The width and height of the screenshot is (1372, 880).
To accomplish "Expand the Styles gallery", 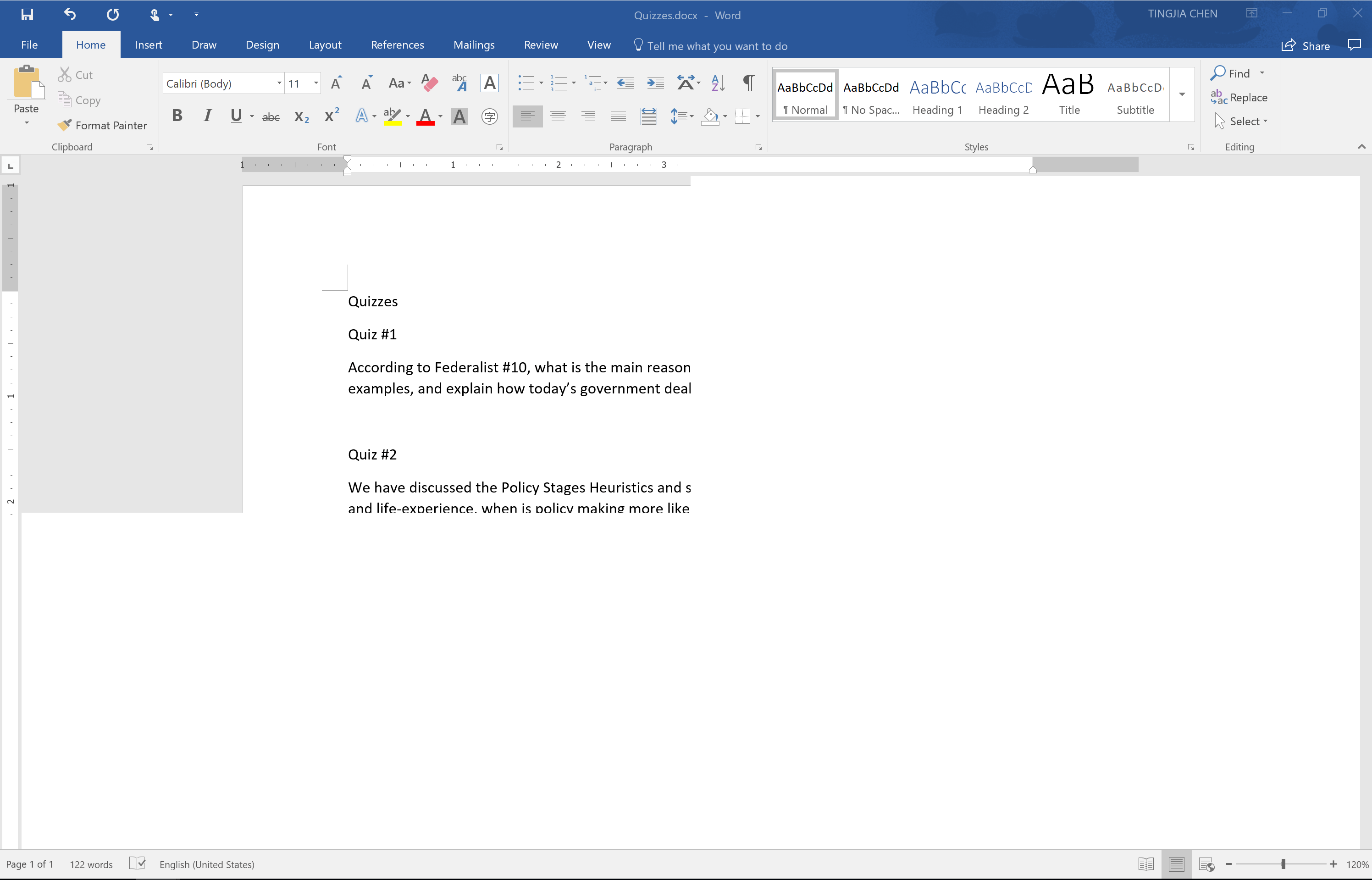I will pos(1181,94).
